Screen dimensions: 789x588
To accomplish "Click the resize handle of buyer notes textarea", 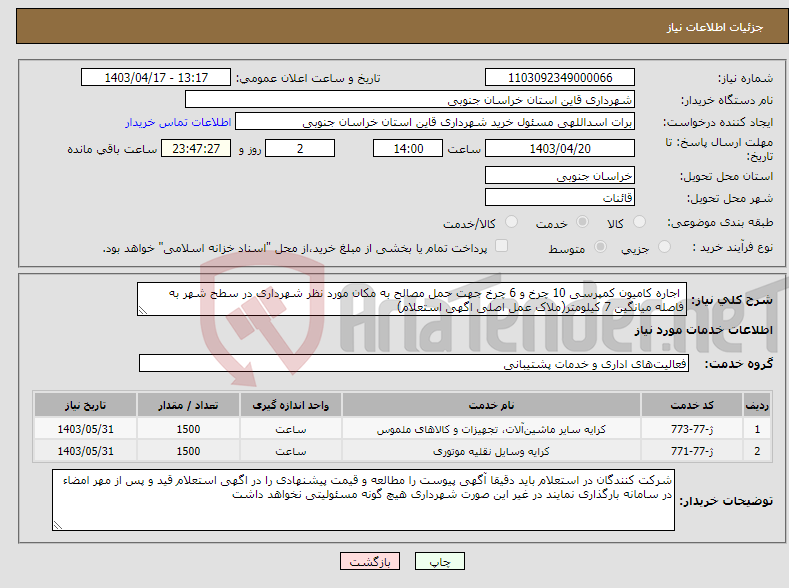I will (58, 525).
